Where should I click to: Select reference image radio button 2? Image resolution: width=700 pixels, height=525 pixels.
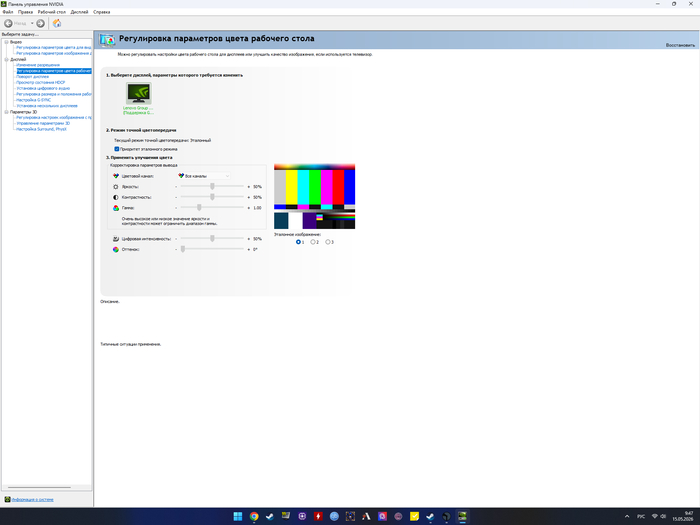pos(313,242)
